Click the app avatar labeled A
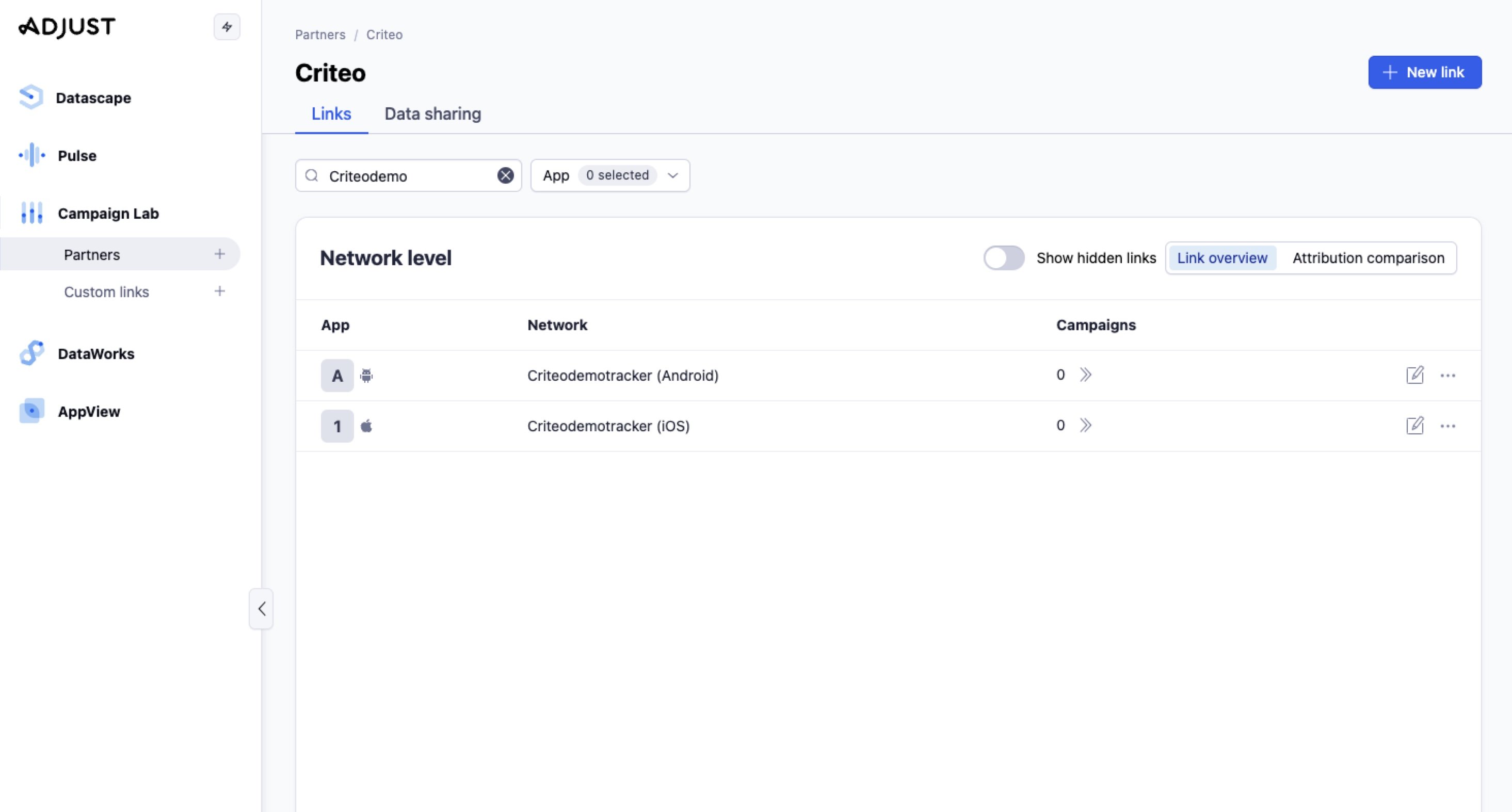The height and width of the screenshot is (812, 1512). coord(337,376)
